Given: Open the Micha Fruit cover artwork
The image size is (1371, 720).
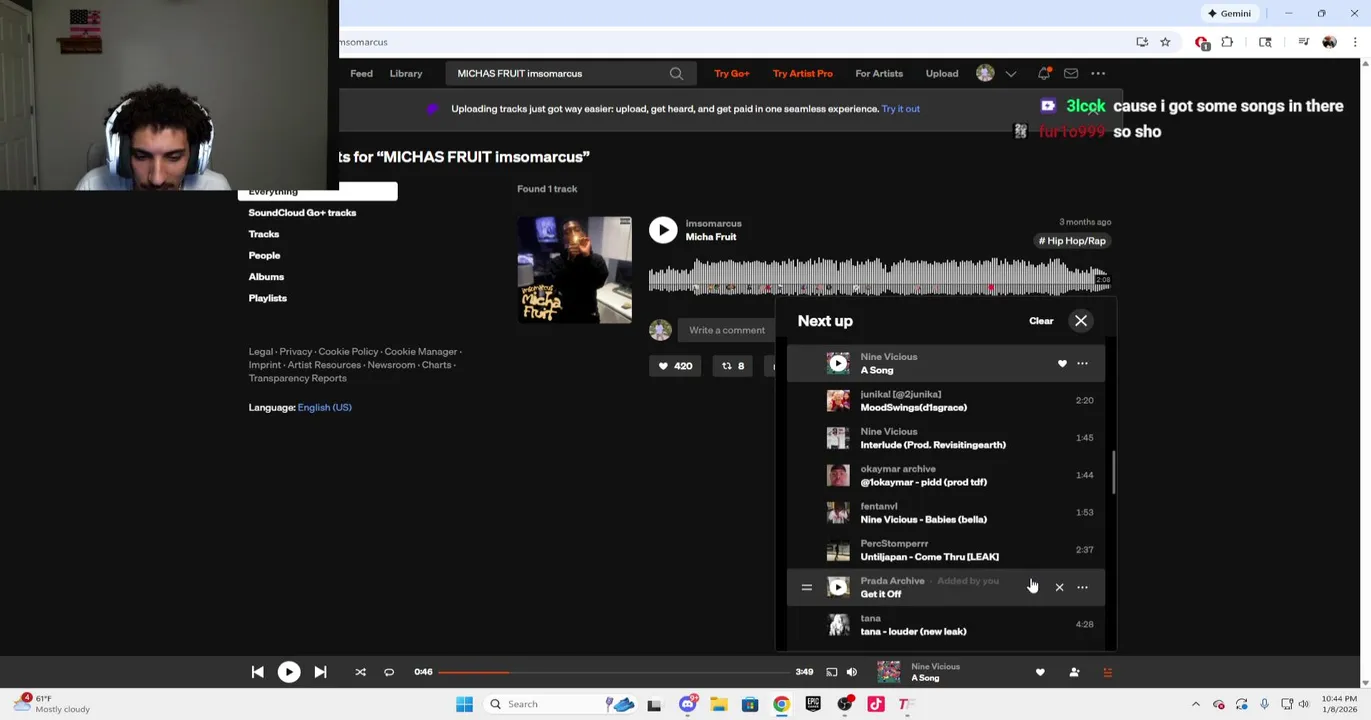Looking at the screenshot, I should coord(574,270).
